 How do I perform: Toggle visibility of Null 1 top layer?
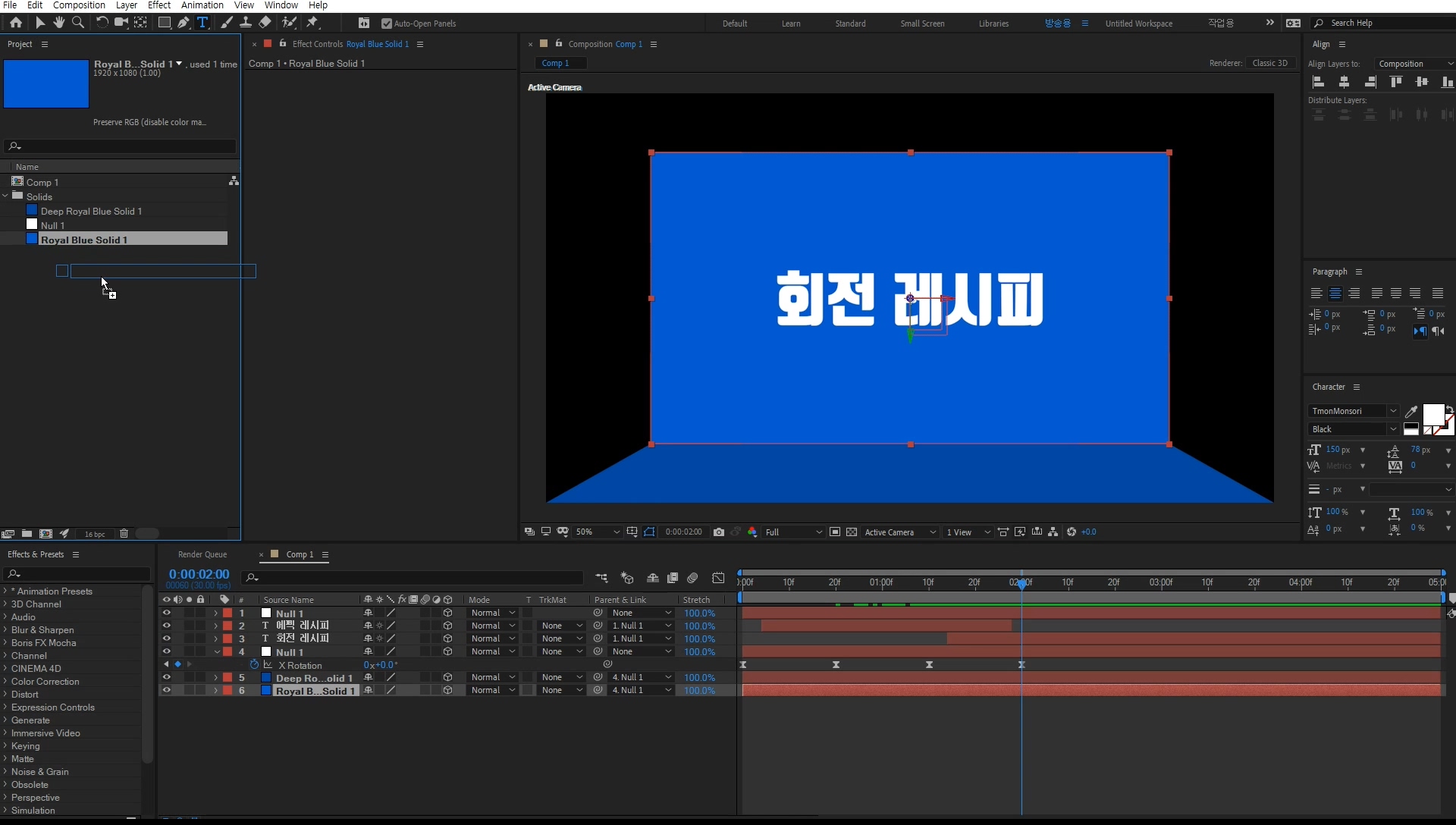click(166, 613)
